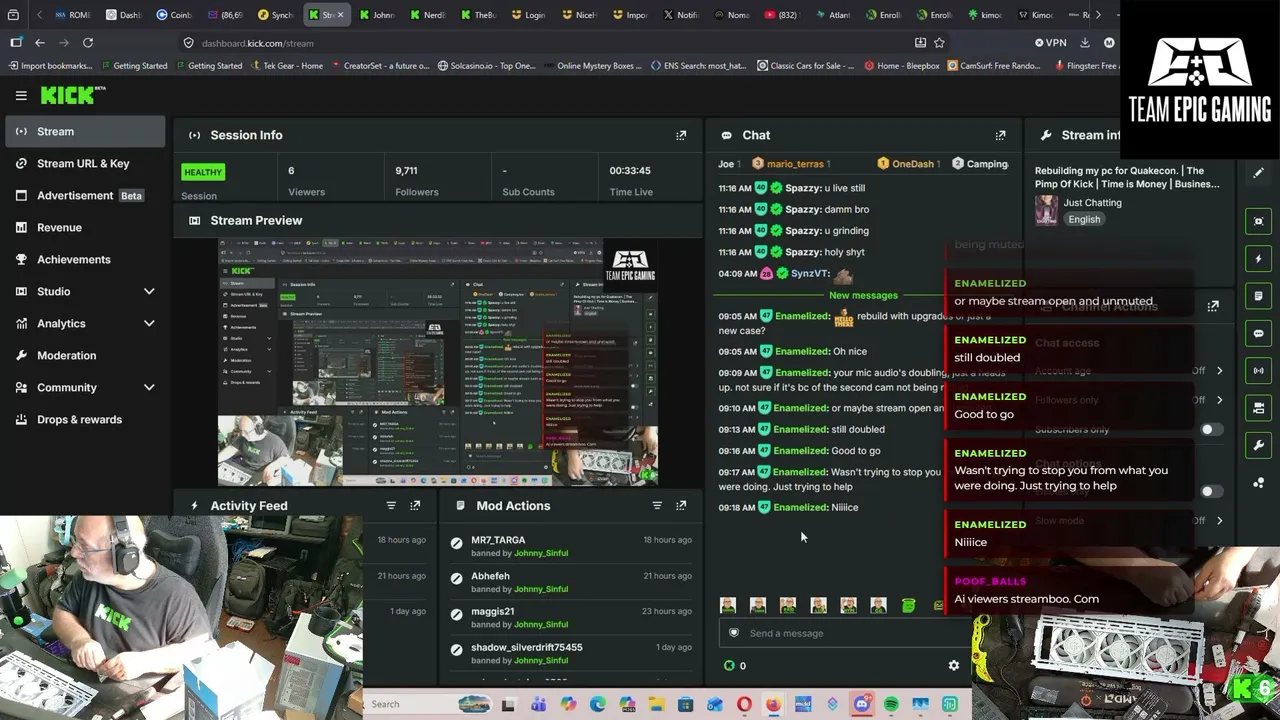Edit stream info with the pencil icon
This screenshot has width=1280, height=720.
click(1258, 173)
